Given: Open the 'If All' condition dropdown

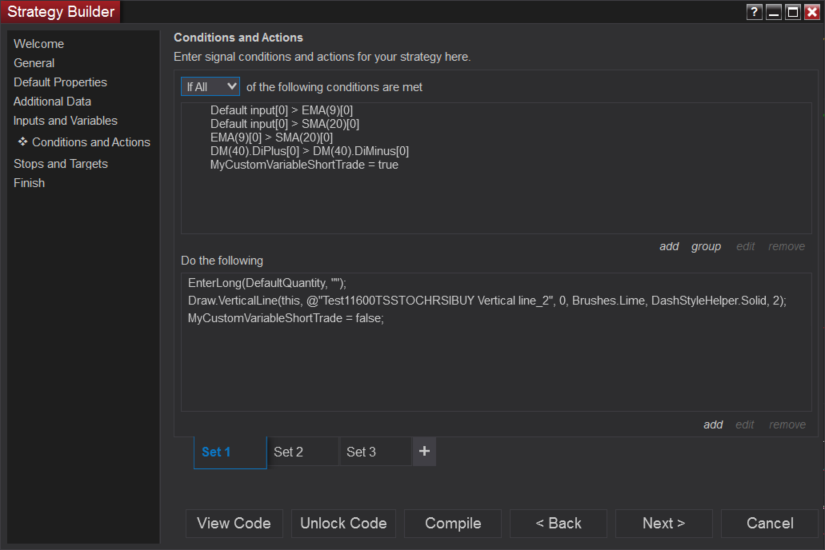Looking at the screenshot, I should pos(210,87).
